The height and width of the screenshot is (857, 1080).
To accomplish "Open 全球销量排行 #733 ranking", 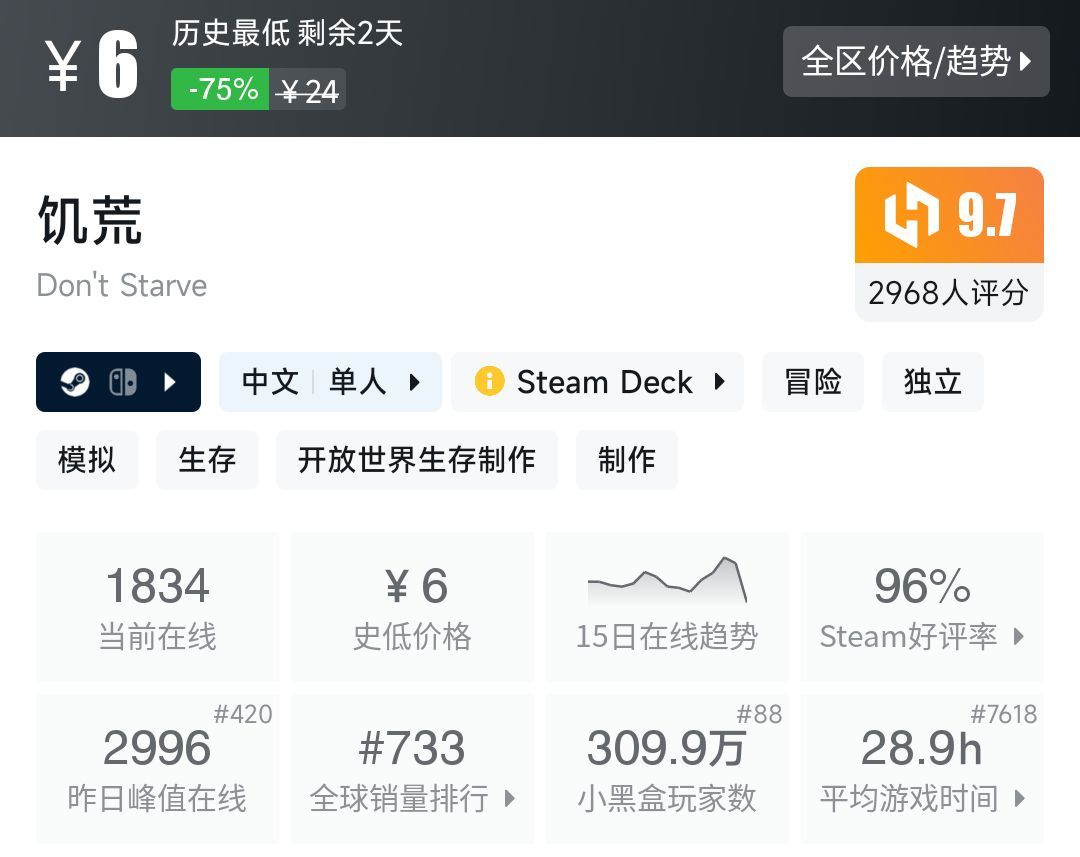I will point(412,768).
